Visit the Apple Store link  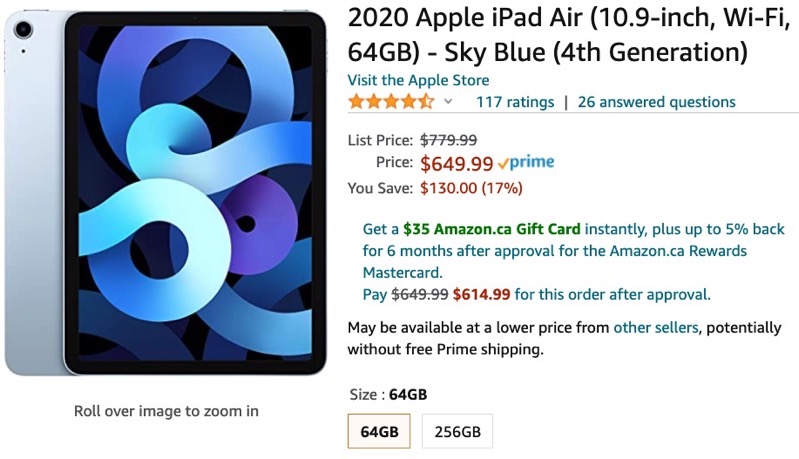click(x=418, y=80)
